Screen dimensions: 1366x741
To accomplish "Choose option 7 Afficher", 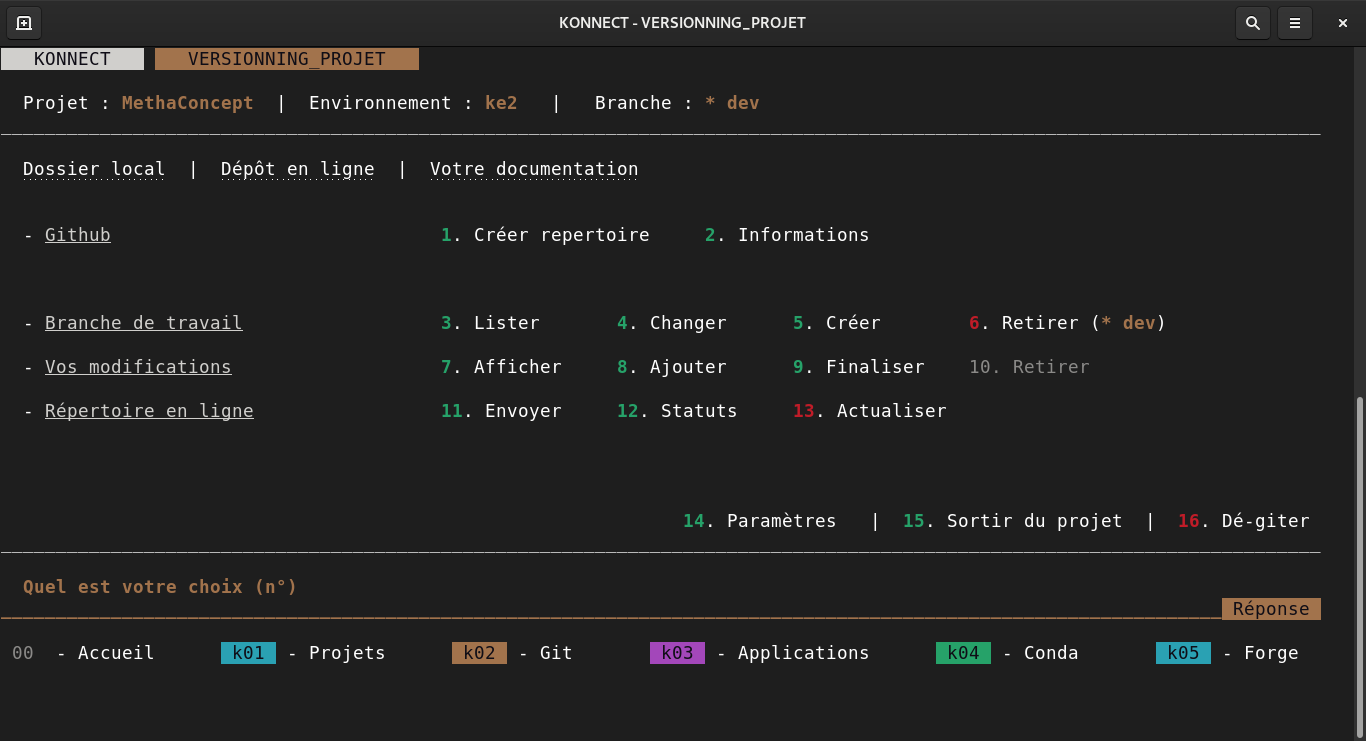I will (x=501, y=367).
